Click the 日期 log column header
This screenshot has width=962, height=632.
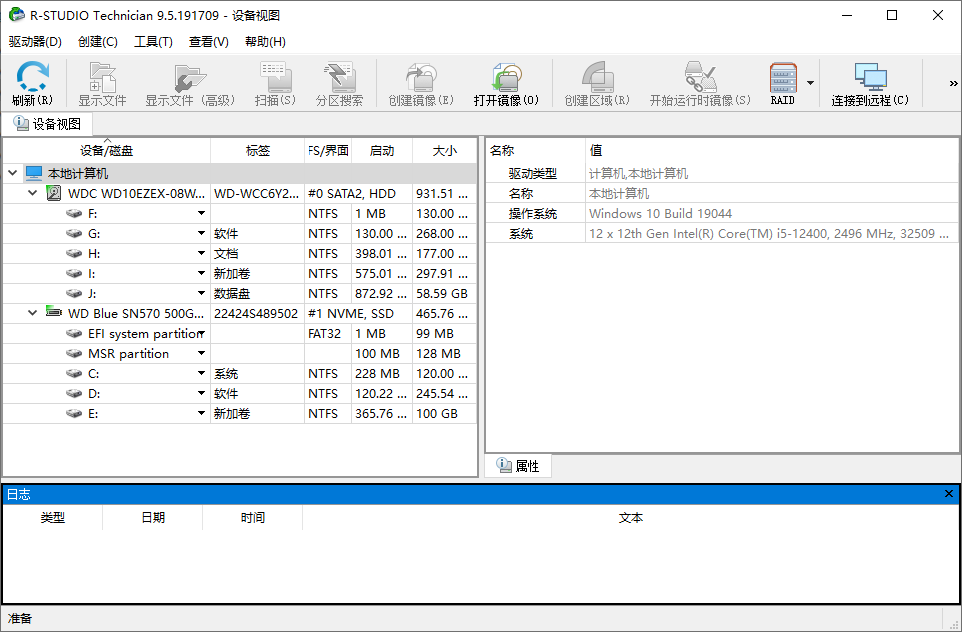[153, 518]
